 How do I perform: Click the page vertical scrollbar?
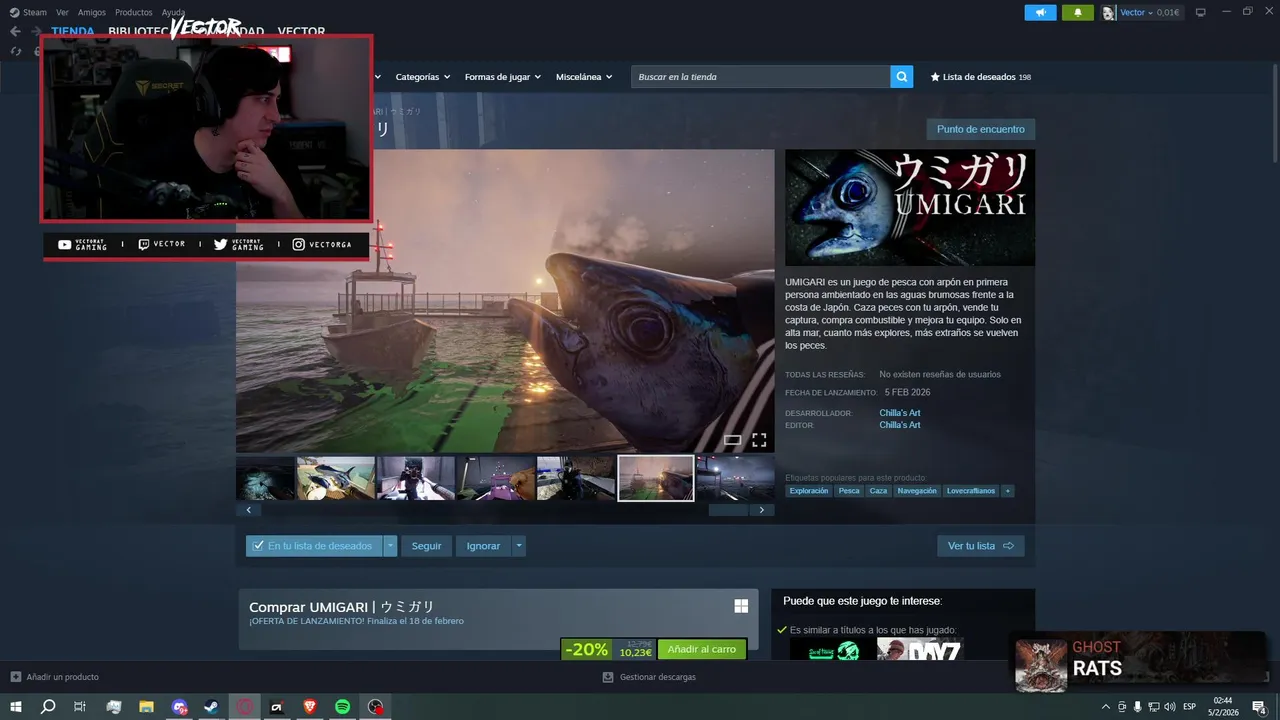(x=1274, y=115)
